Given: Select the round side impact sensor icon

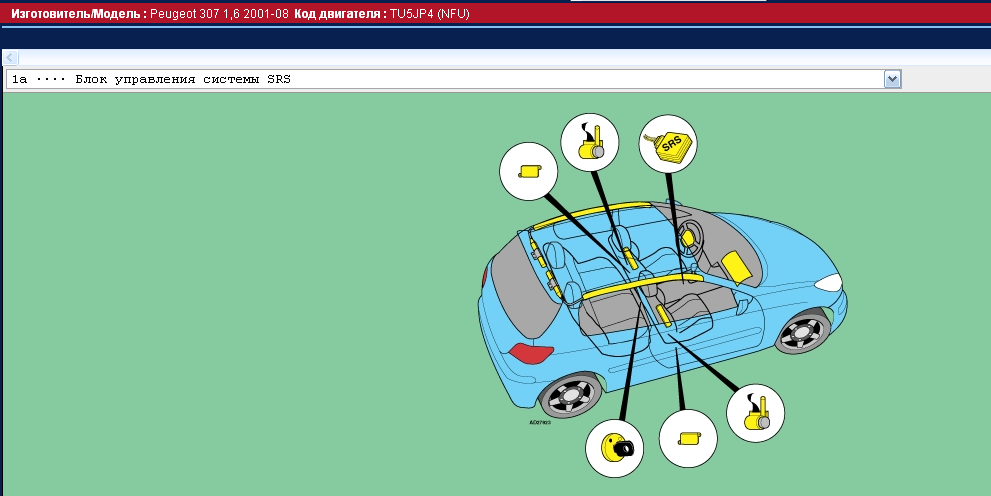Looking at the screenshot, I should 614,448.
